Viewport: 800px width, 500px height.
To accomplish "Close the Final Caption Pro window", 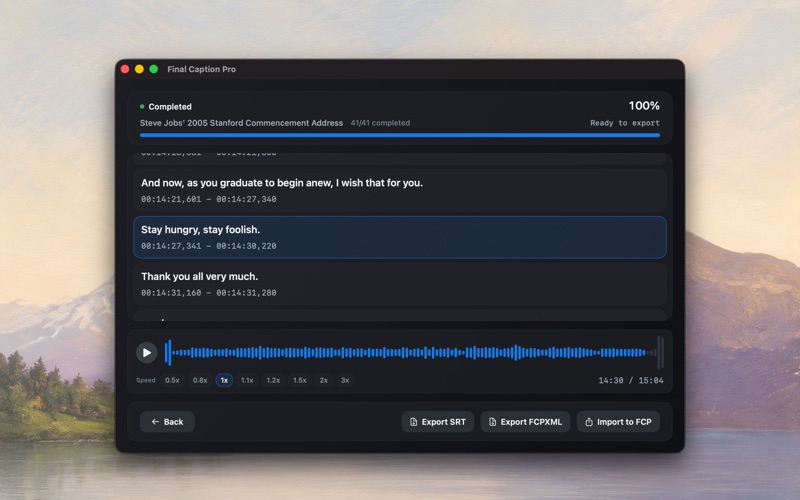I will [125, 69].
